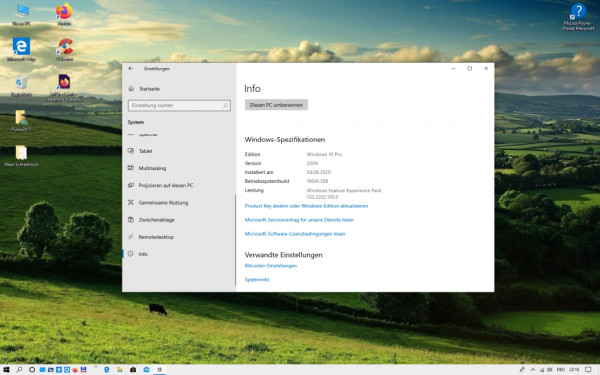
Task: Click the Windows-Spezifikationen heading
Action: (285, 140)
